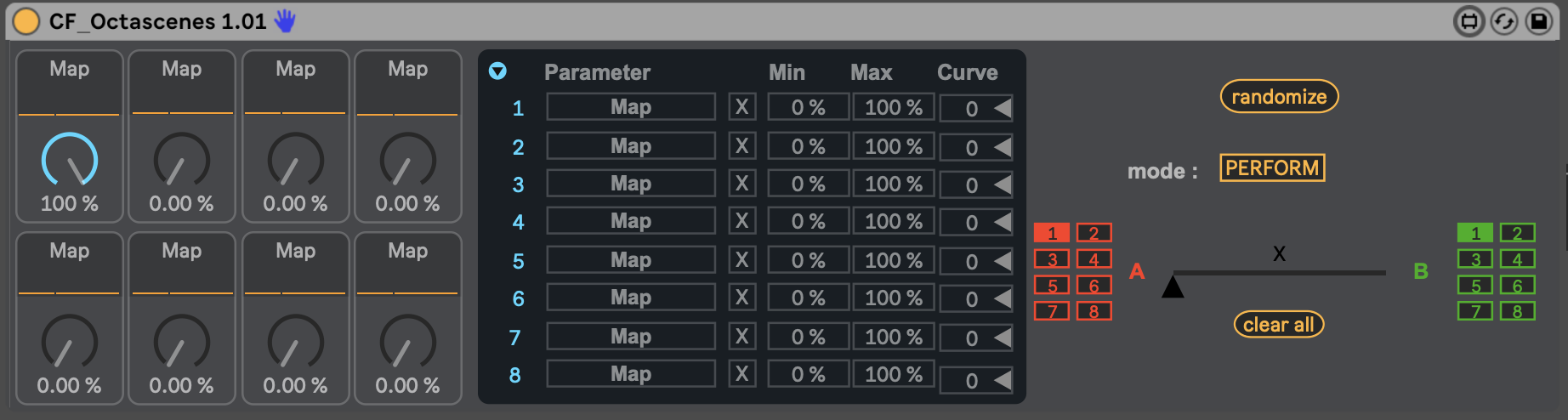Click the Max 100 % field for row 7

(893, 338)
